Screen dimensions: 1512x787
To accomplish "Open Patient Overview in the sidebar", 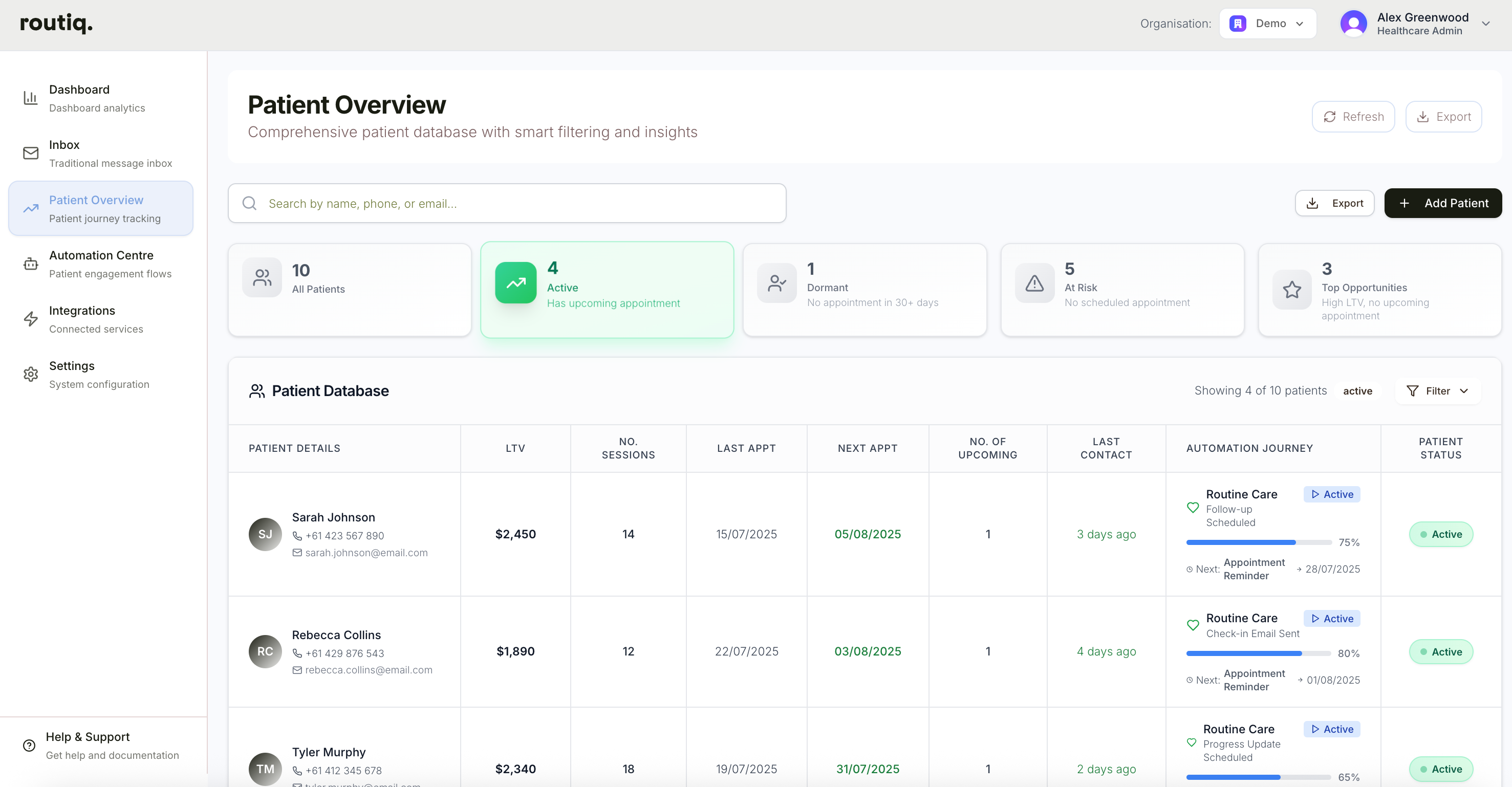I will click(101, 208).
